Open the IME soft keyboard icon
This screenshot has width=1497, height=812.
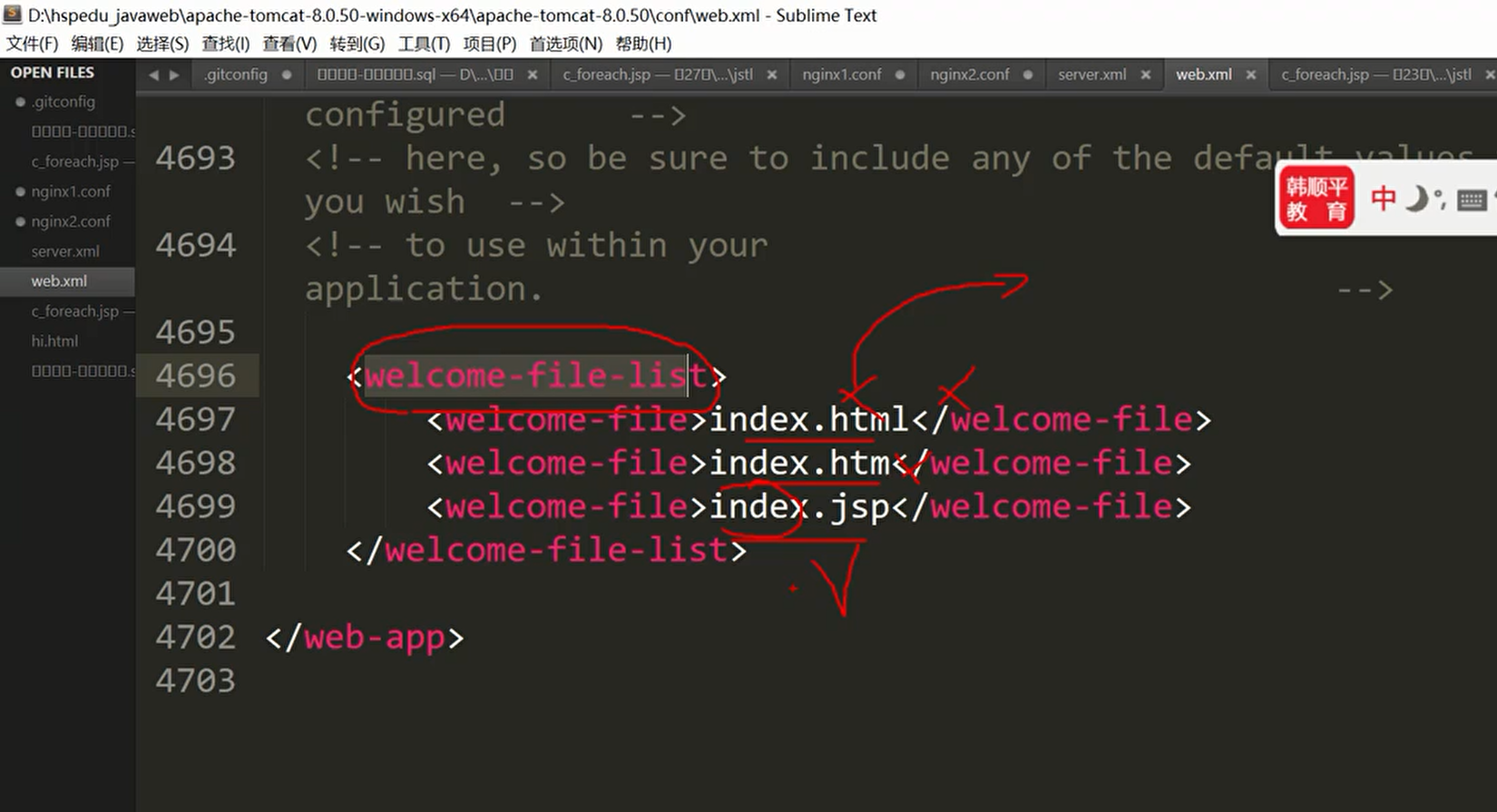click(1471, 201)
